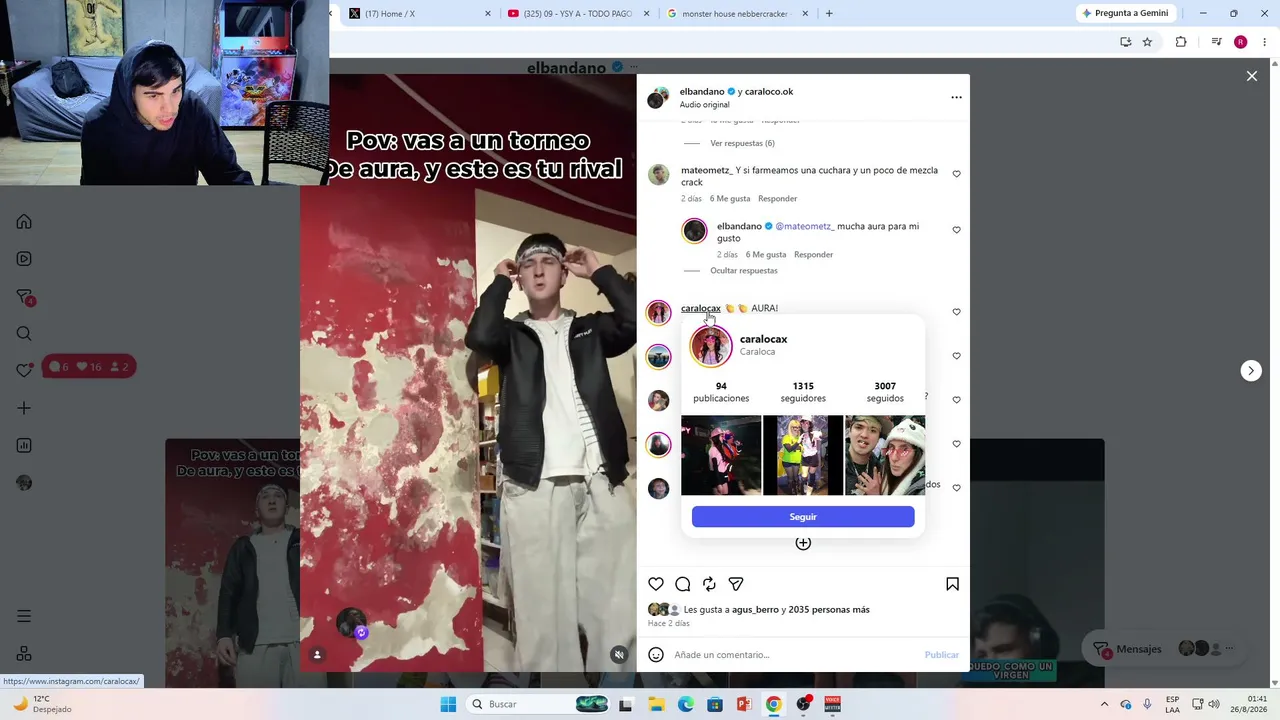Open the emoji picker for comment
The width and height of the screenshot is (1280, 720).
656,655
